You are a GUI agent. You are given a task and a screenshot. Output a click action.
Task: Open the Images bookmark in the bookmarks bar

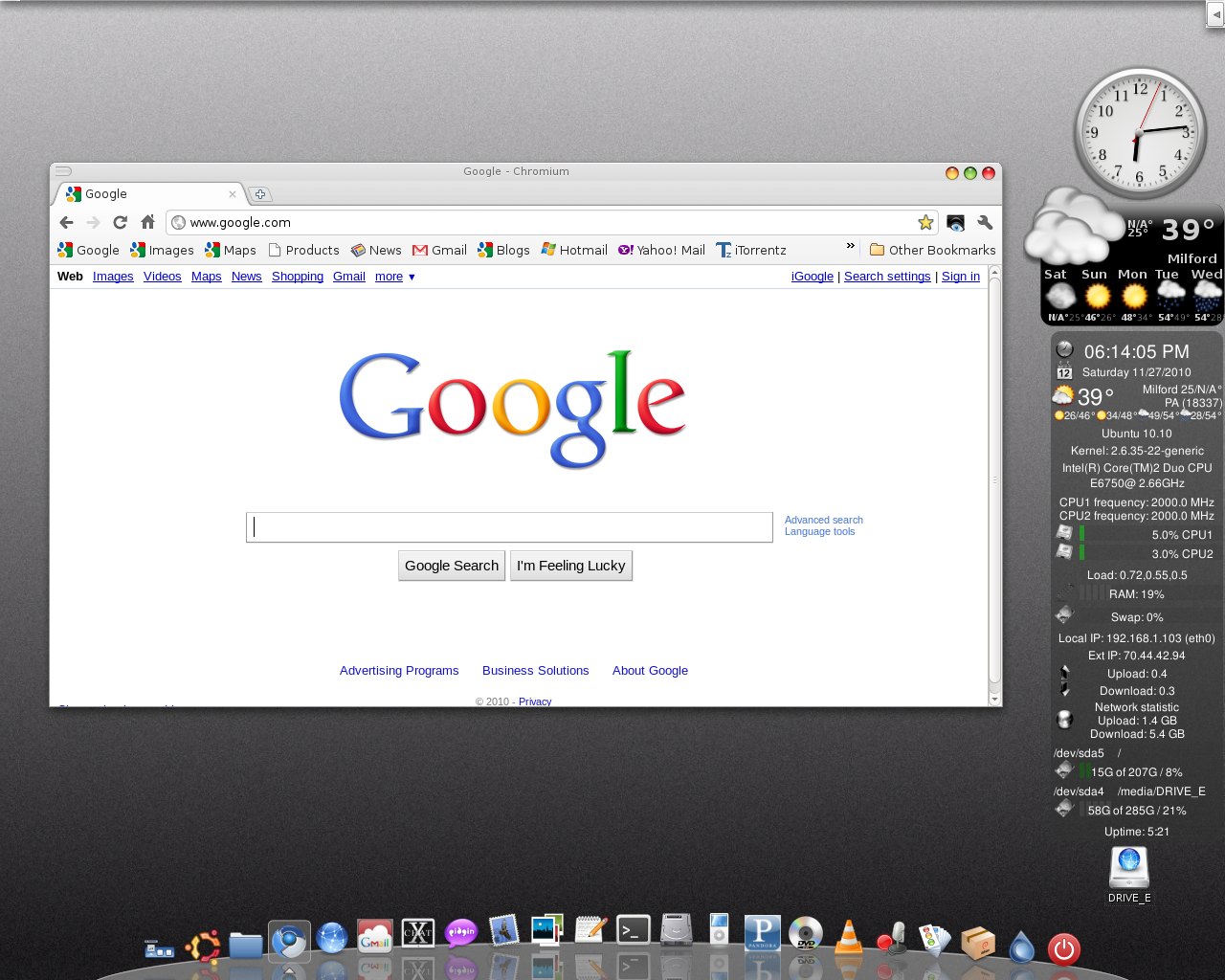(162, 250)
